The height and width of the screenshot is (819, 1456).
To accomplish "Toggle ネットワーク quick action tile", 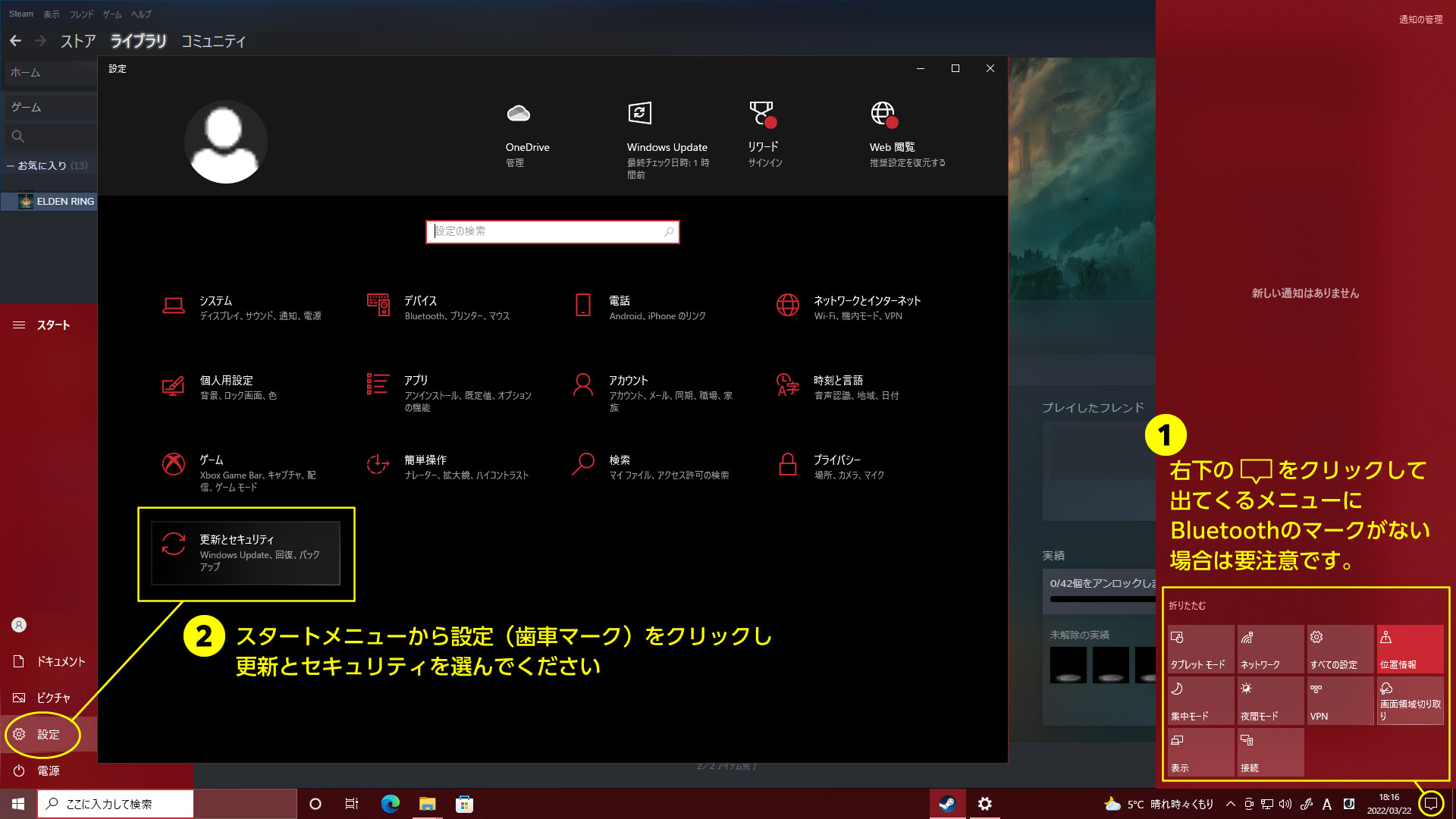I will [1270, 648].
